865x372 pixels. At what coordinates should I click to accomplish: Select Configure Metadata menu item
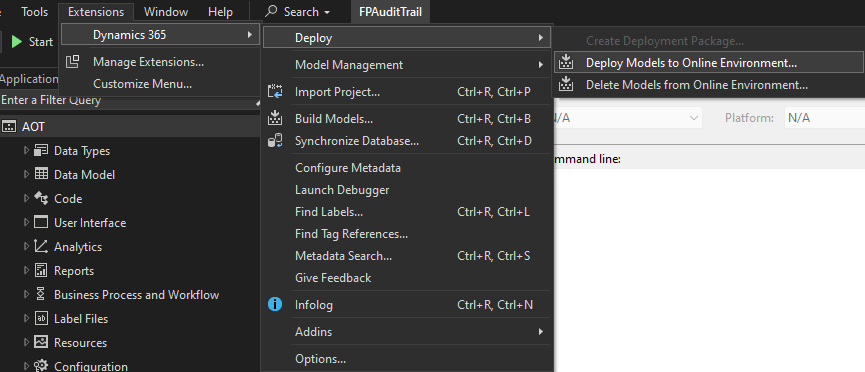[x=407, y=168]
